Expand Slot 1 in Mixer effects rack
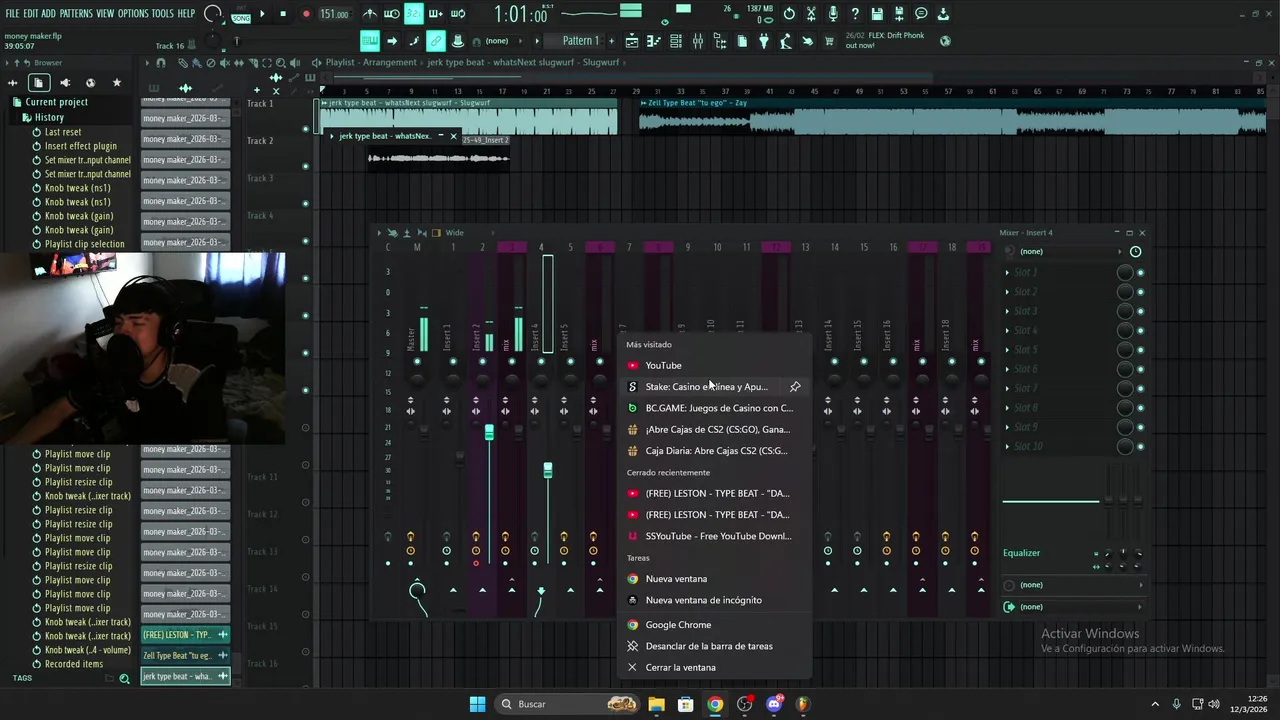Viewport: 1280px width, 720px height. click(1007, 272)
